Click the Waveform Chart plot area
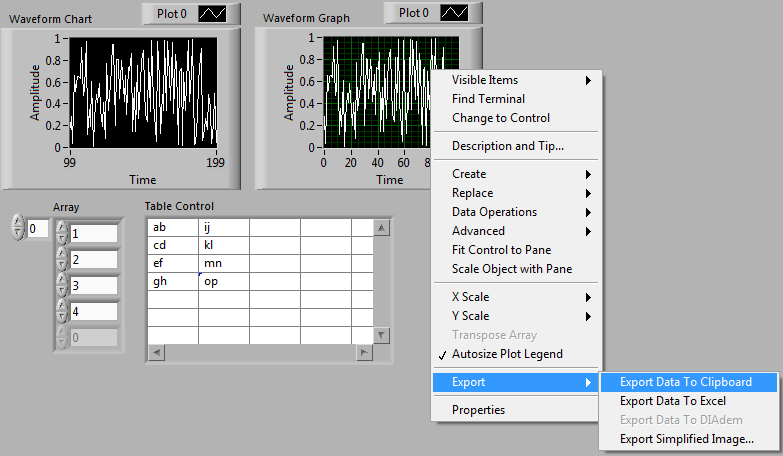Viewport: 783px width, 456px height. (143, 92)
